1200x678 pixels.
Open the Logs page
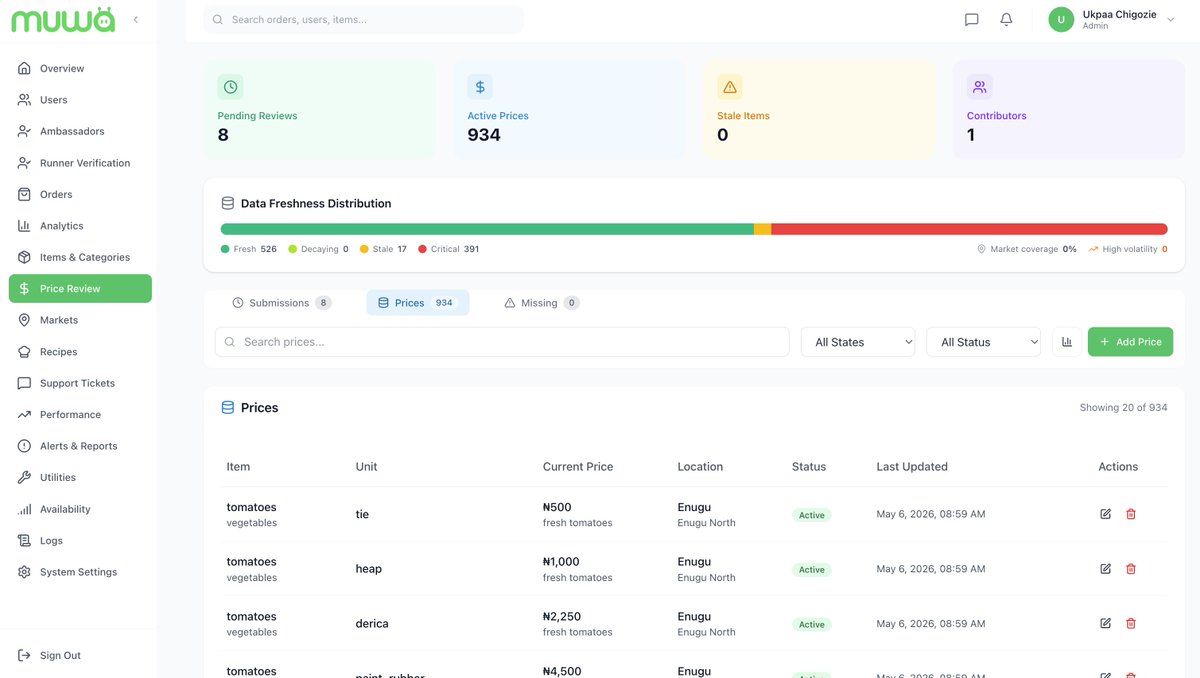[x=80, y=540]
